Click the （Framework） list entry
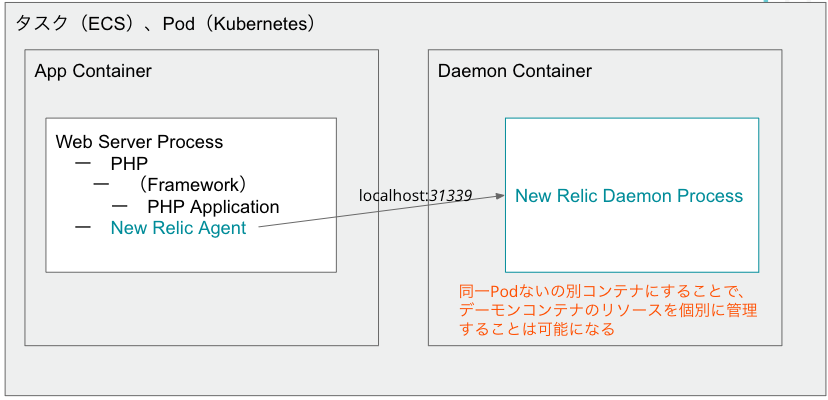The image size is (828, 400). tap(192, 185)
